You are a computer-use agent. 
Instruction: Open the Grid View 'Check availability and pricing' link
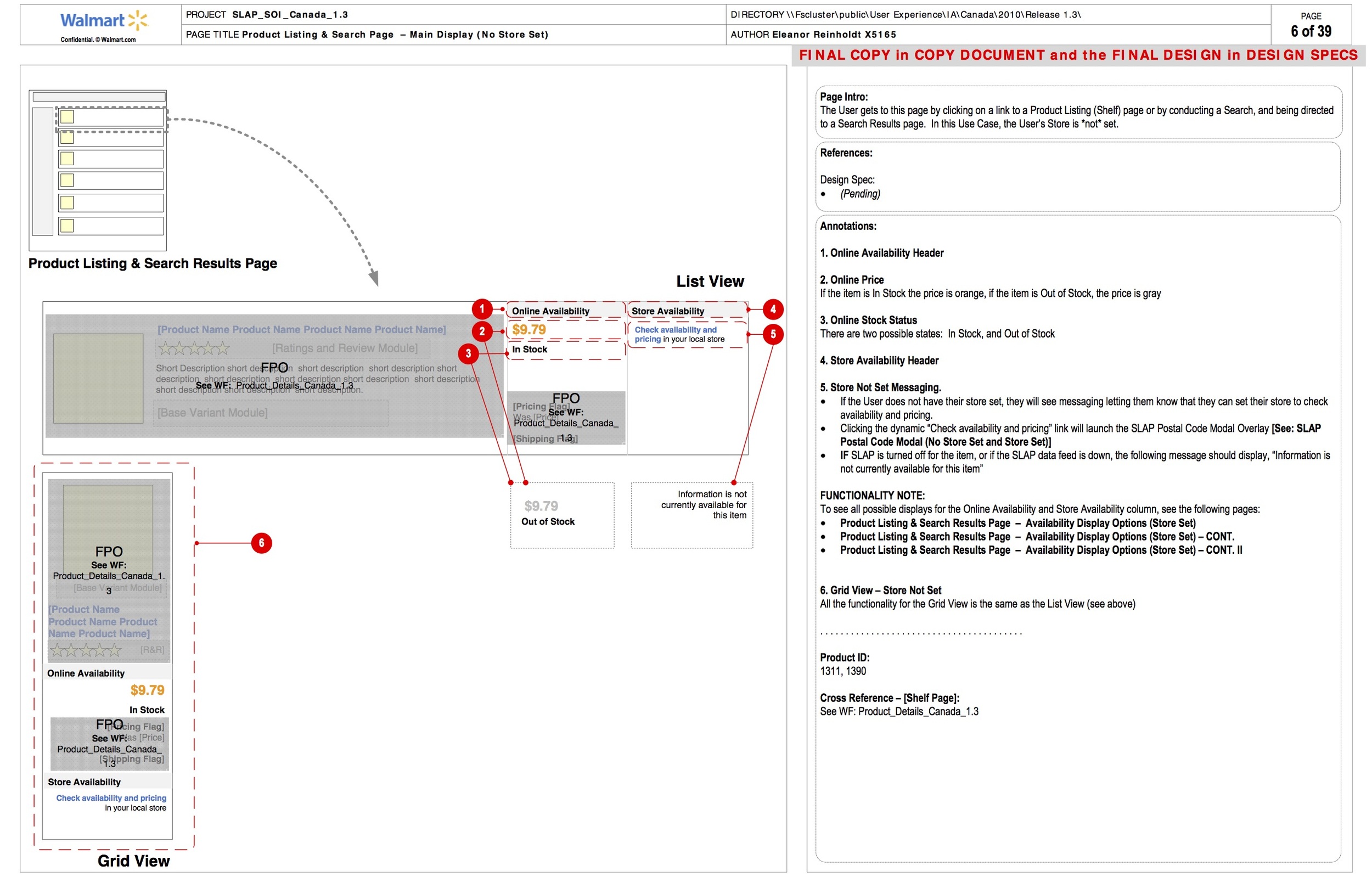[111, 798]
